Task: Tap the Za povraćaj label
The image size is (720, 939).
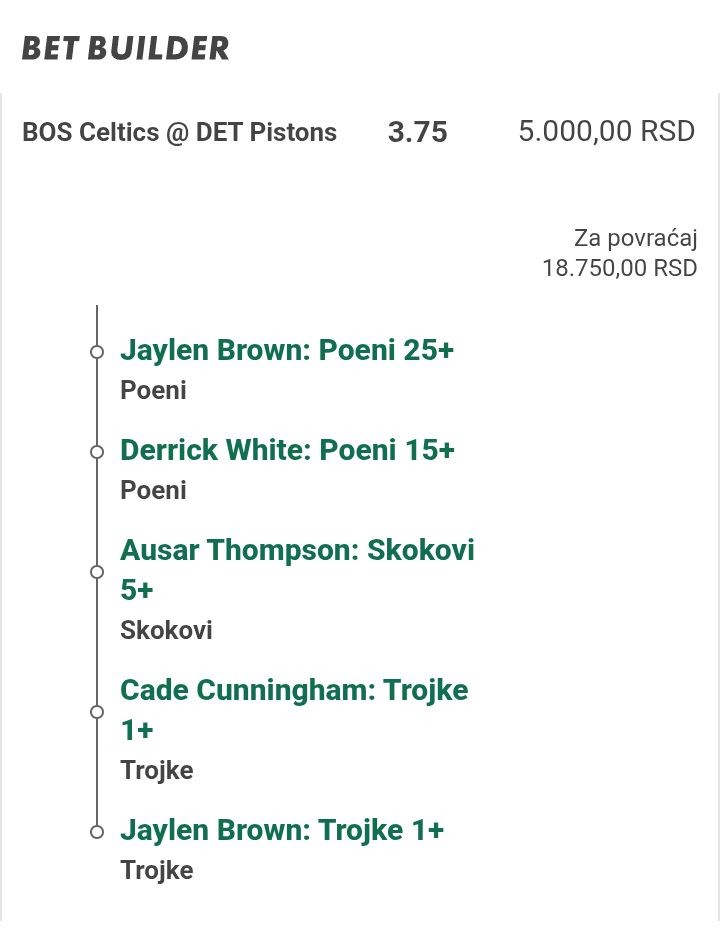Action: tap(635, 238)
